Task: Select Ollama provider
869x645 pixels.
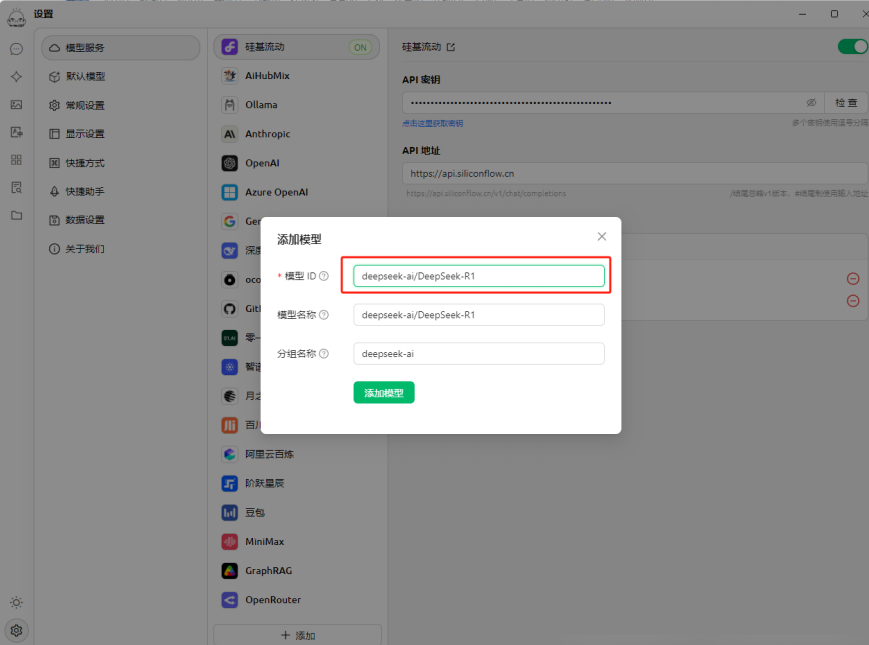Action: [x=297, y=105]
